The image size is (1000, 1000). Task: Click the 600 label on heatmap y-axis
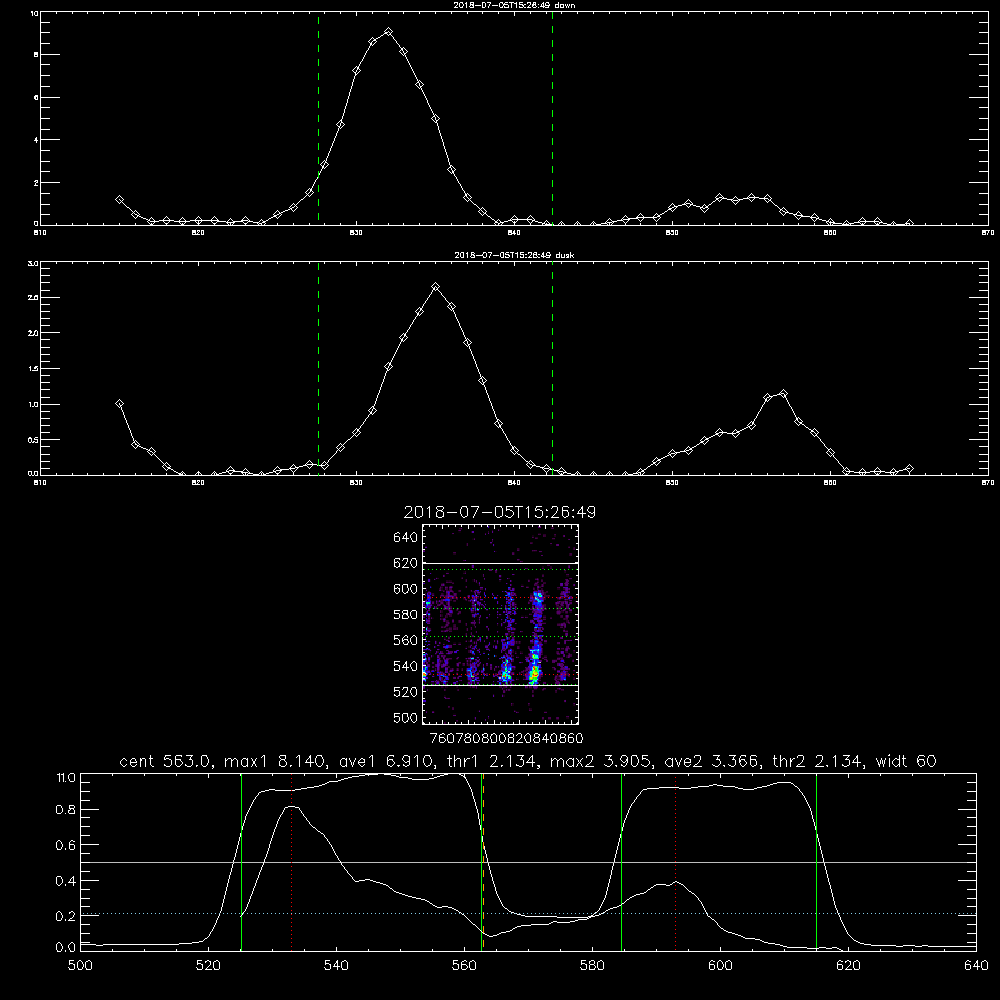(406, 589)
